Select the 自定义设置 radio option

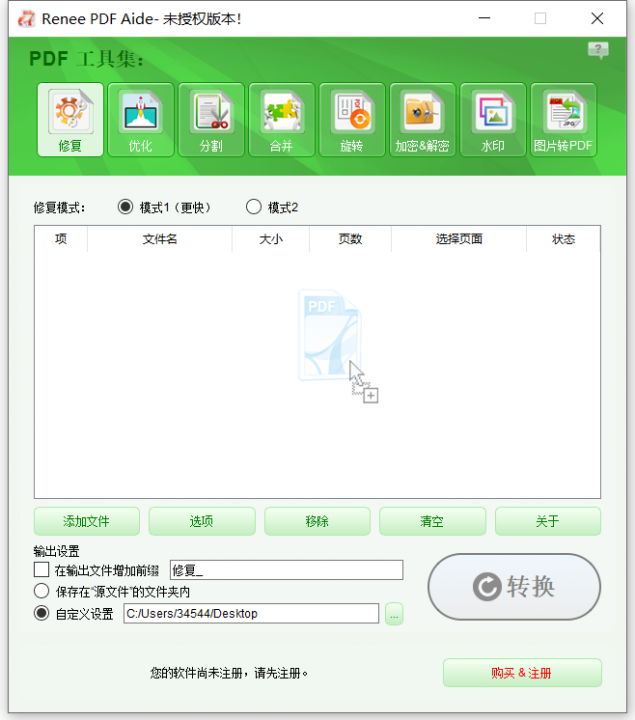point(42,613)
